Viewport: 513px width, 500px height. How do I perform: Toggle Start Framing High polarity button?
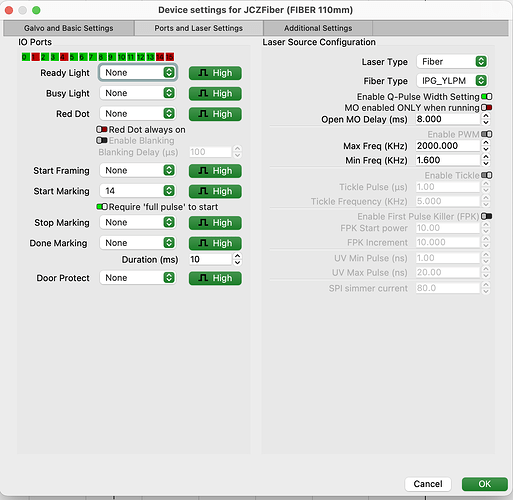tap(215, 171)
